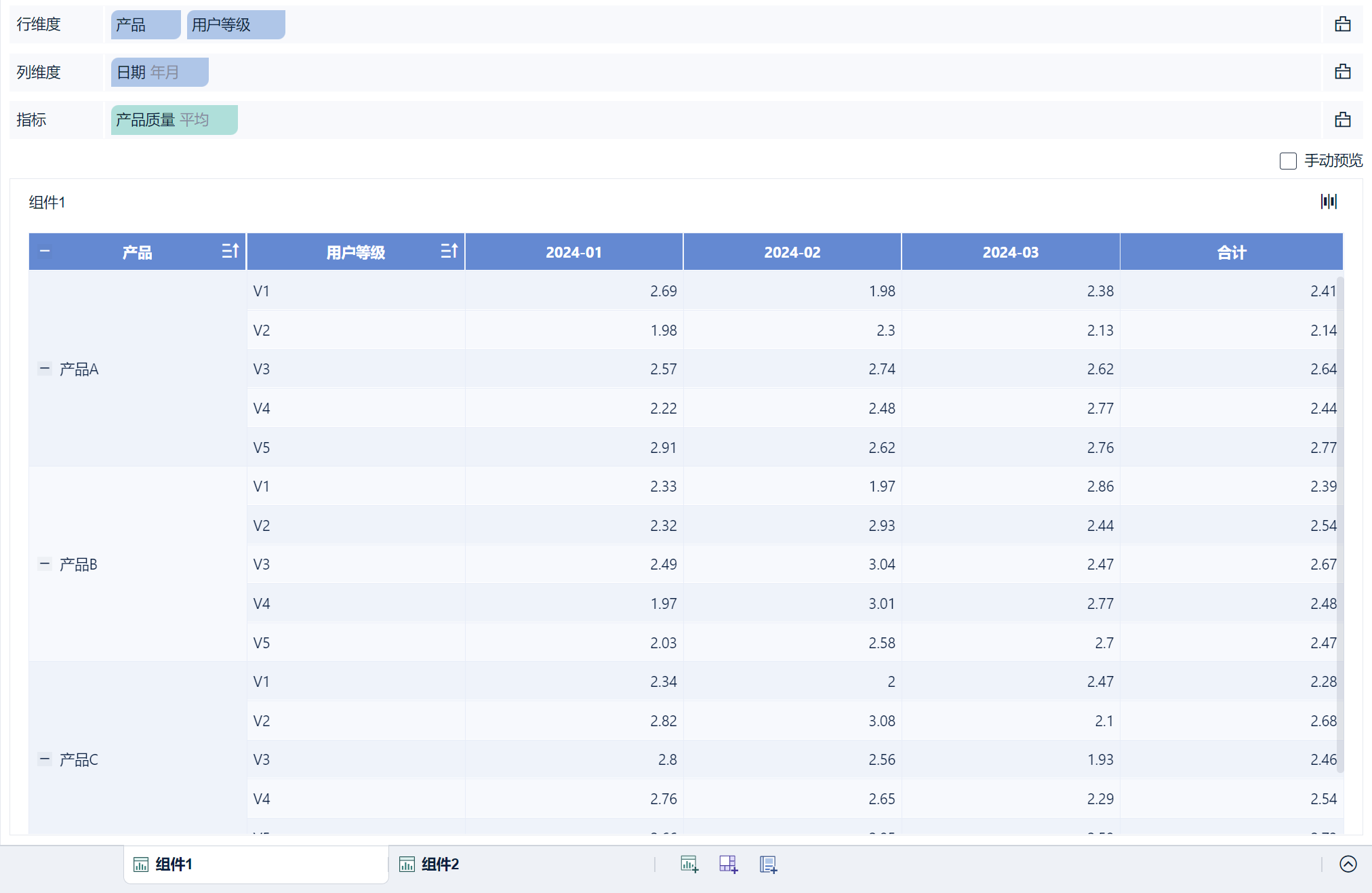Click the clear icon for 指标 row
1372x893 pixels.
(1342, 120)
